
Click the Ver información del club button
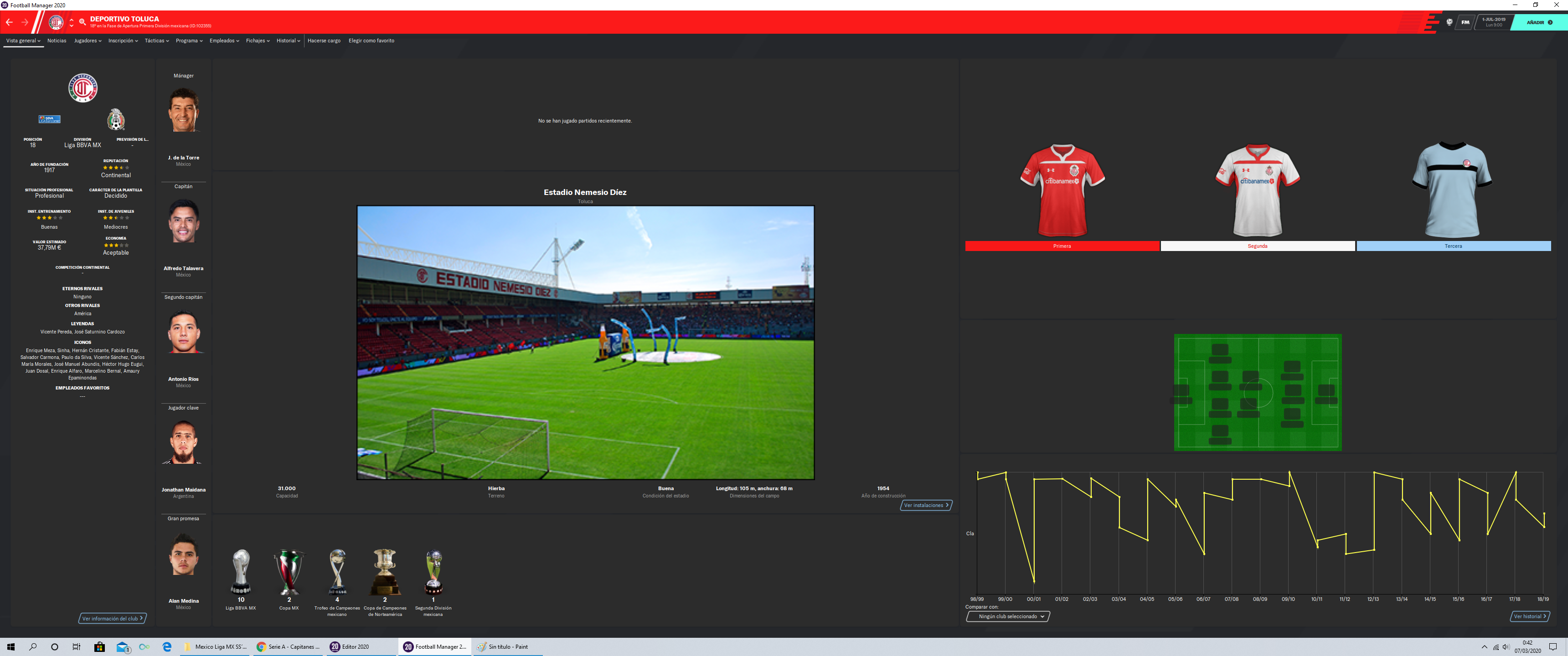pos(113,619)
